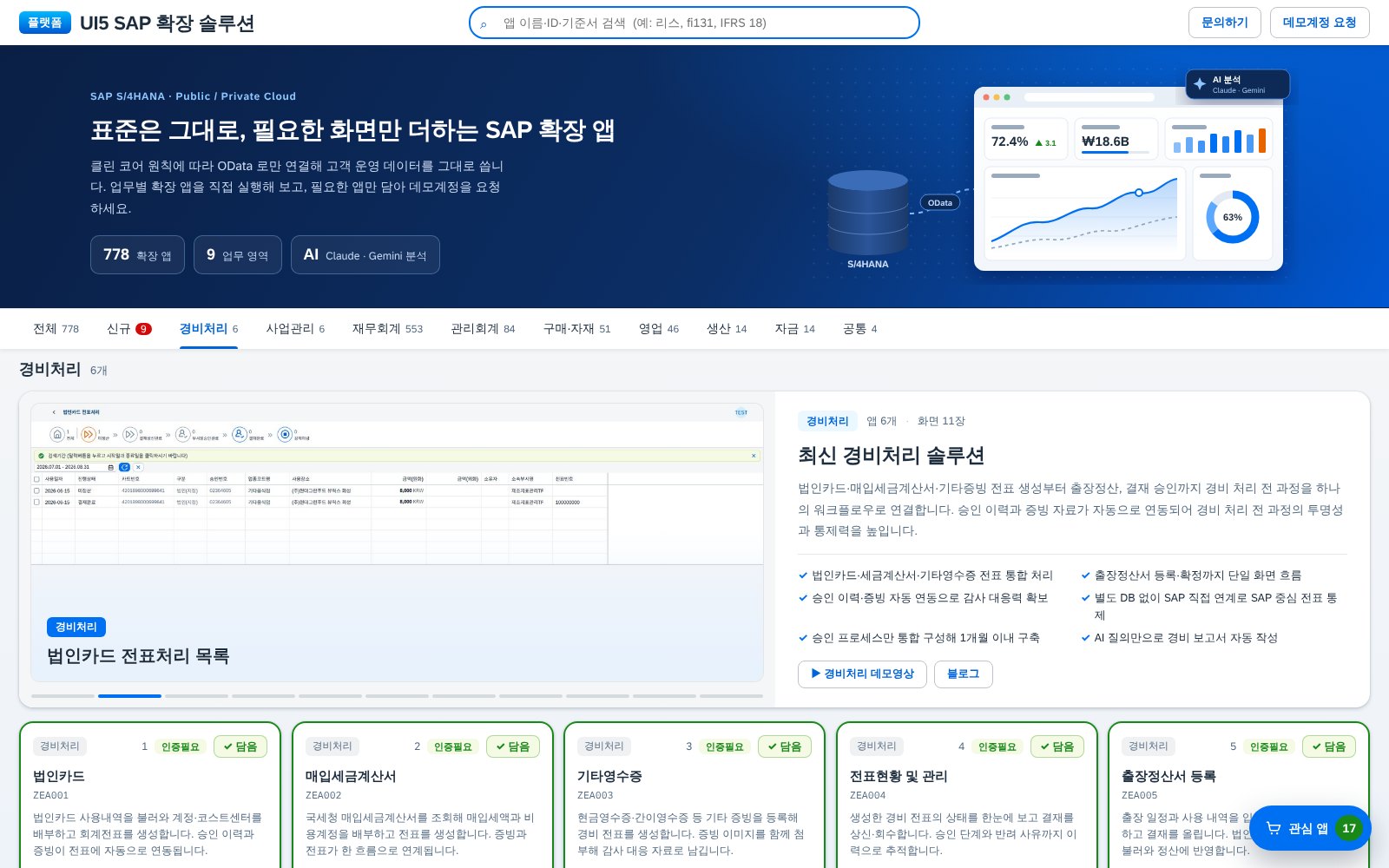Click the 기타영수증 card title
The height and width of the screenshot is (868, 1389).
(609, 776)
